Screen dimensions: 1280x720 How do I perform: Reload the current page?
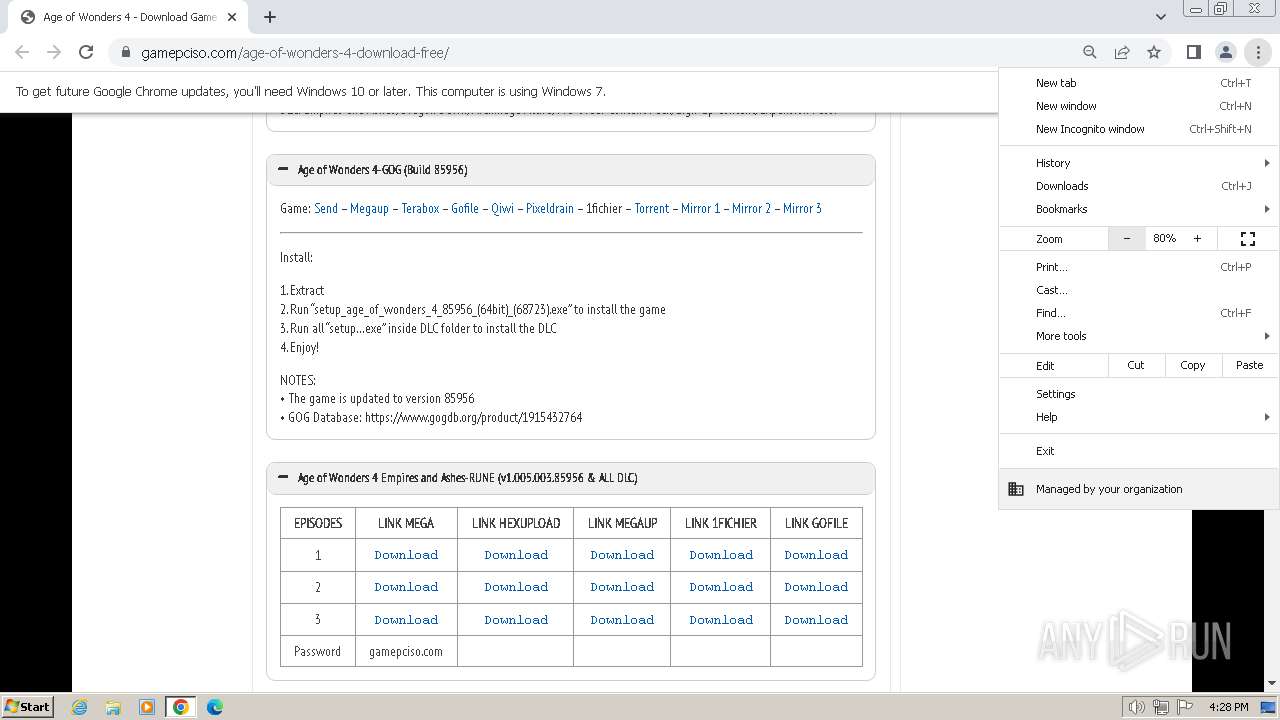click(86, 52)
